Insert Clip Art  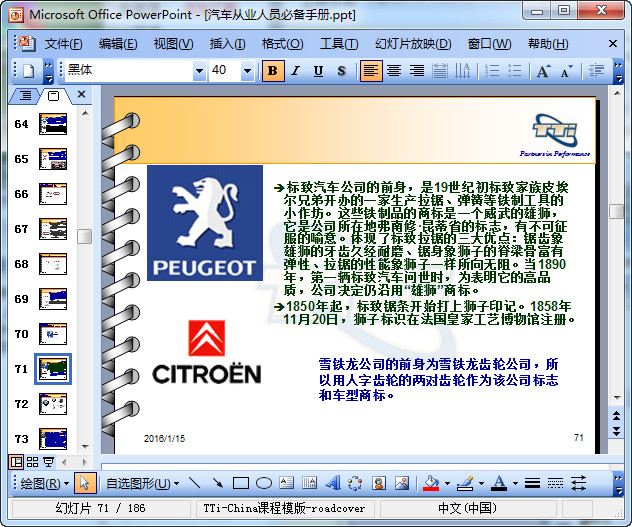(379, 483)
